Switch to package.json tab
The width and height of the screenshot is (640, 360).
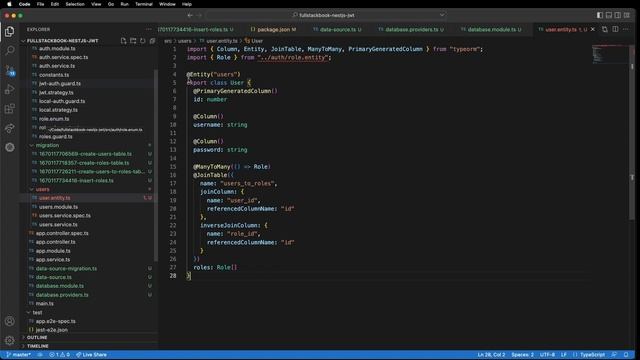coord(273,29)
